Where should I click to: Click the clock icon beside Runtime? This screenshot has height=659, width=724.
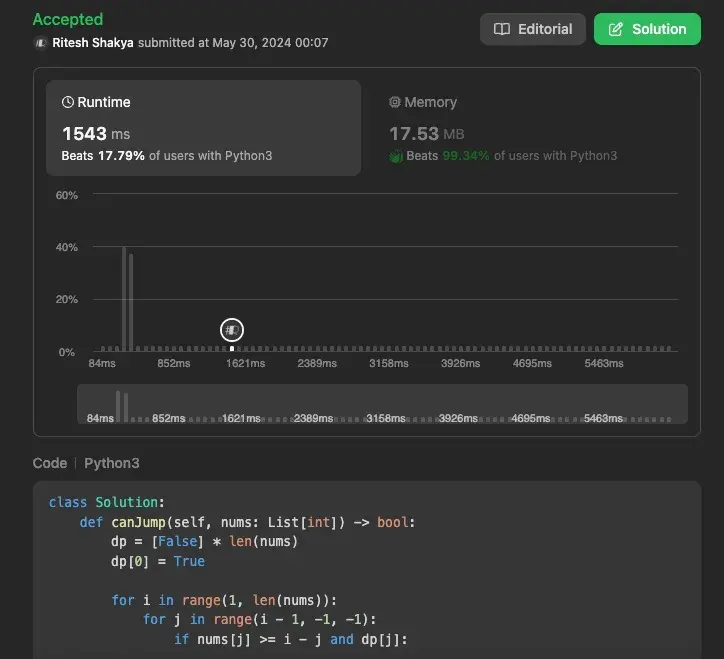[x=68, y=102]
